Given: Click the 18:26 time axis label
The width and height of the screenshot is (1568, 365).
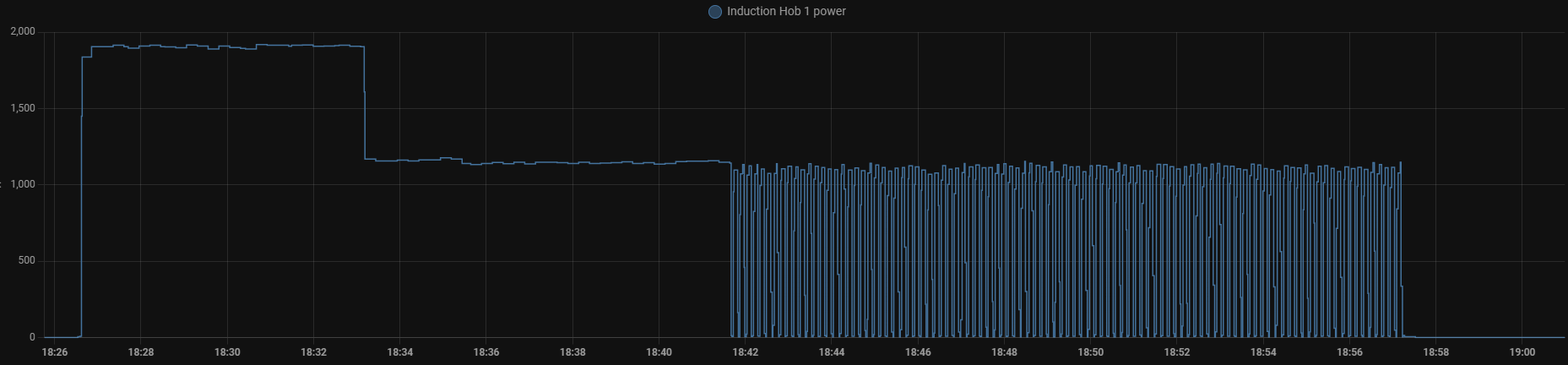Looking at the screenshot, I should (55, 352).
